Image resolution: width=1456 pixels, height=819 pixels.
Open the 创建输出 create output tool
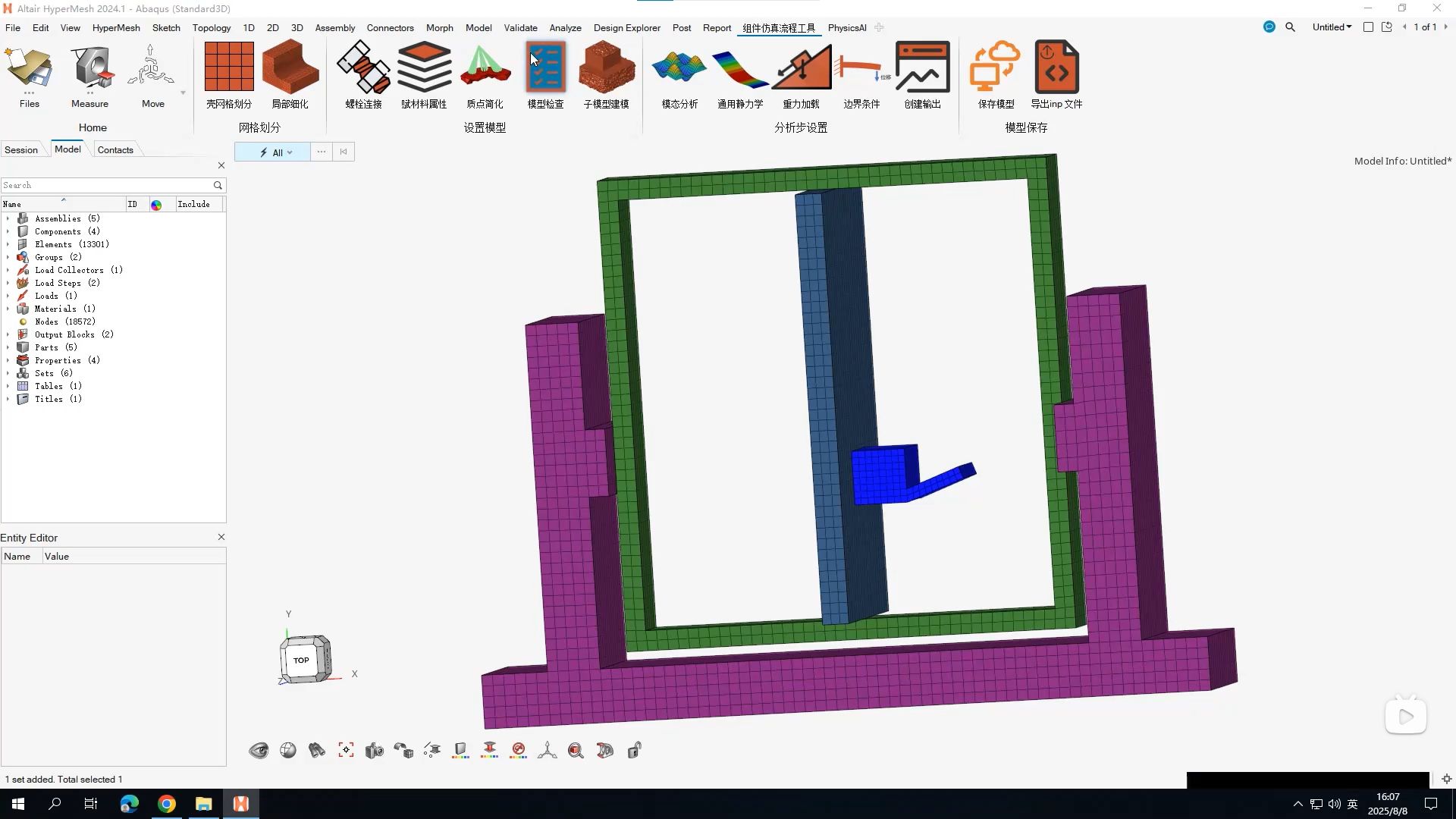922,67
